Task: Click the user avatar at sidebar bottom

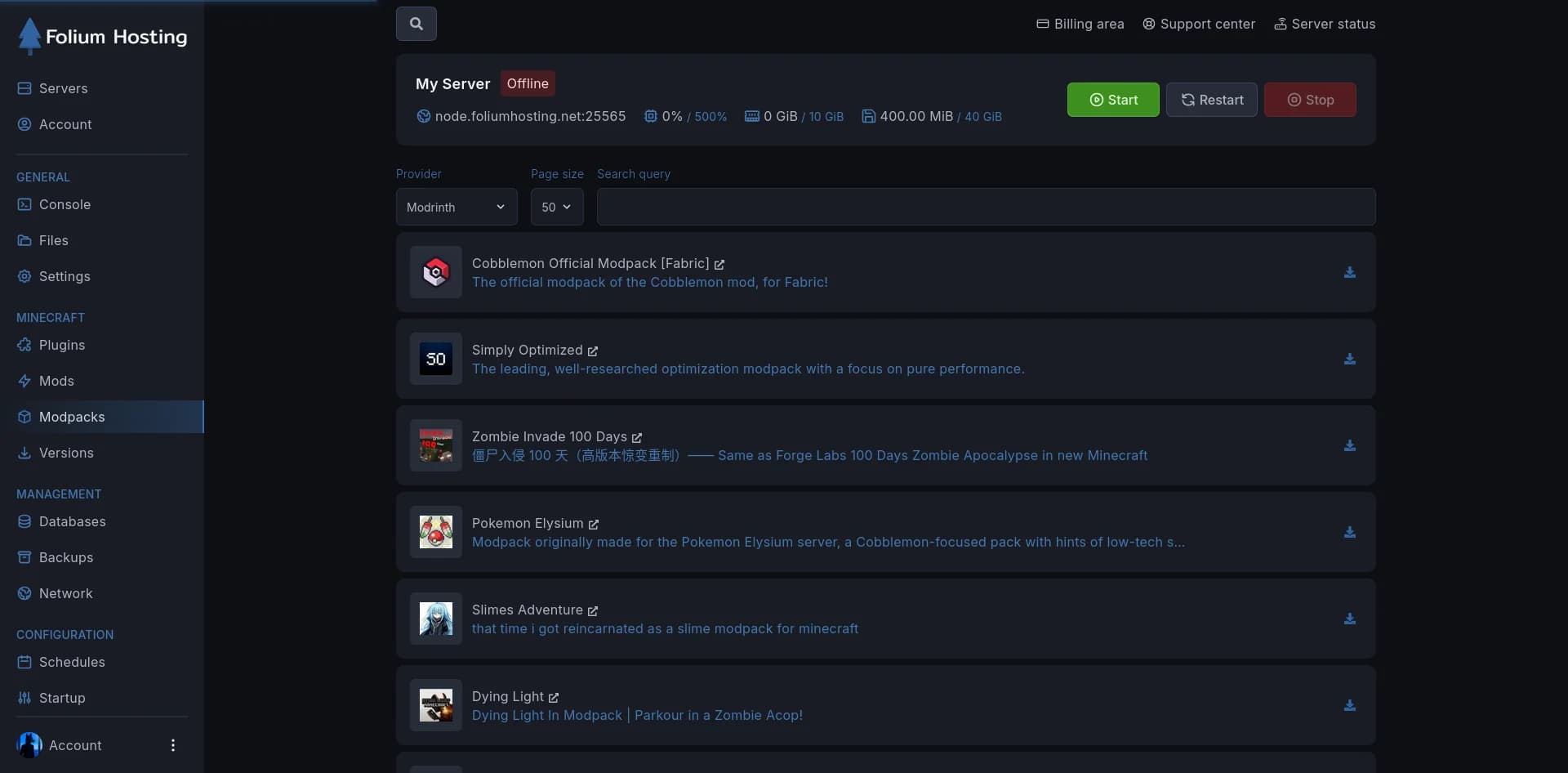Action: (29, 745)
